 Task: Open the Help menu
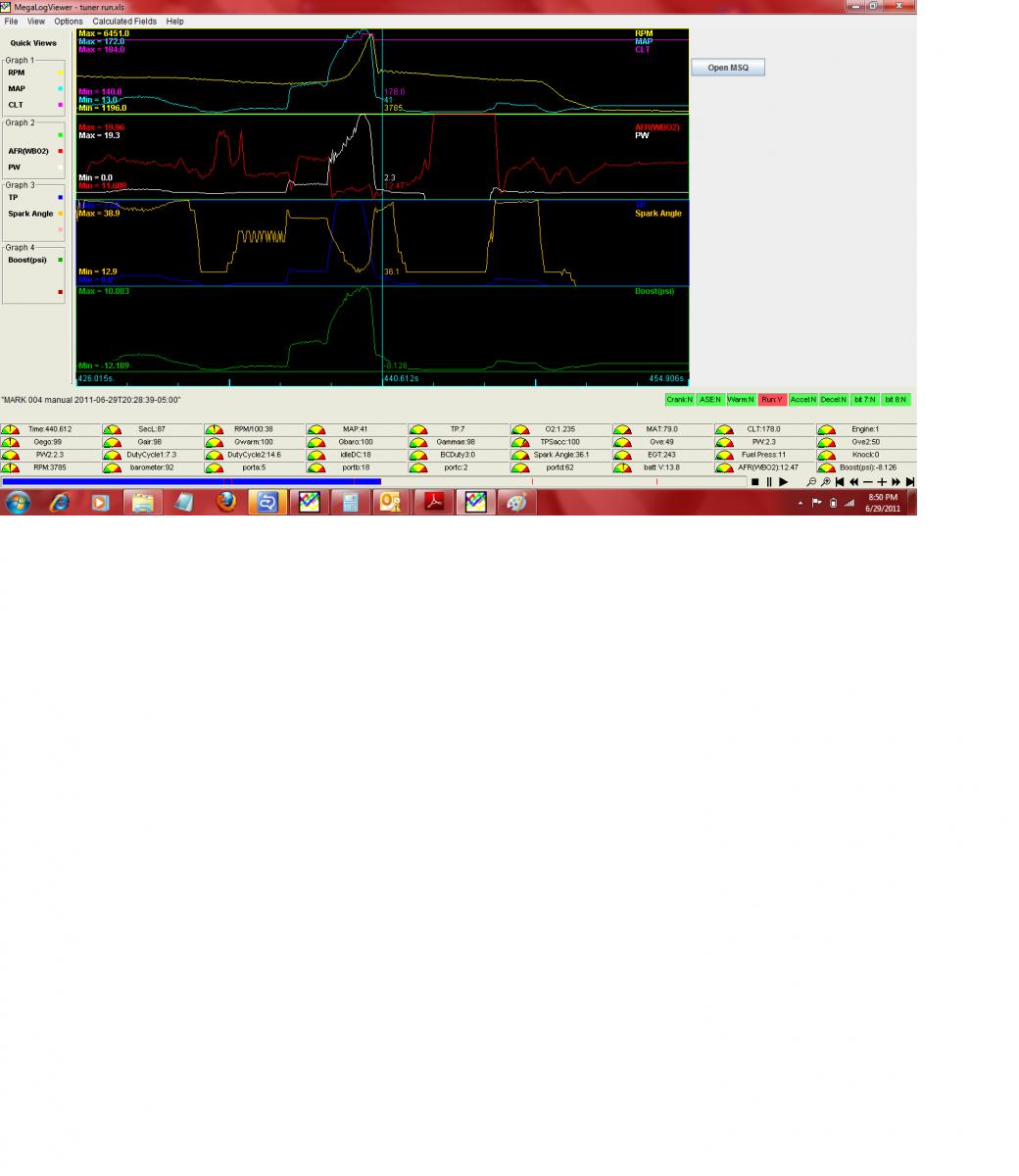[175, 21]
